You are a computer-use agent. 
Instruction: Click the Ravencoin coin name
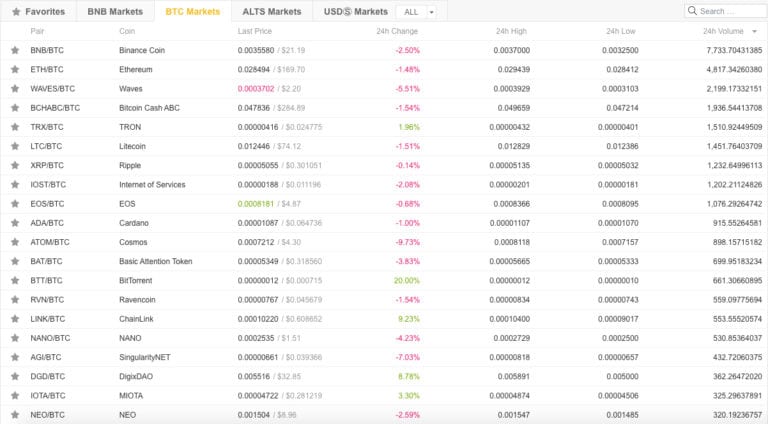pos(137,300)
